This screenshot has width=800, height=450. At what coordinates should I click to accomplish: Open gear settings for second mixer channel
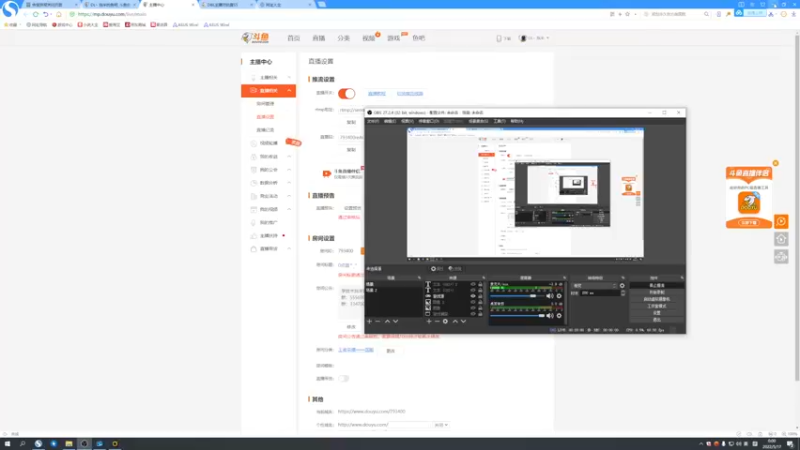pyautogui.click(x=559, y=316)
